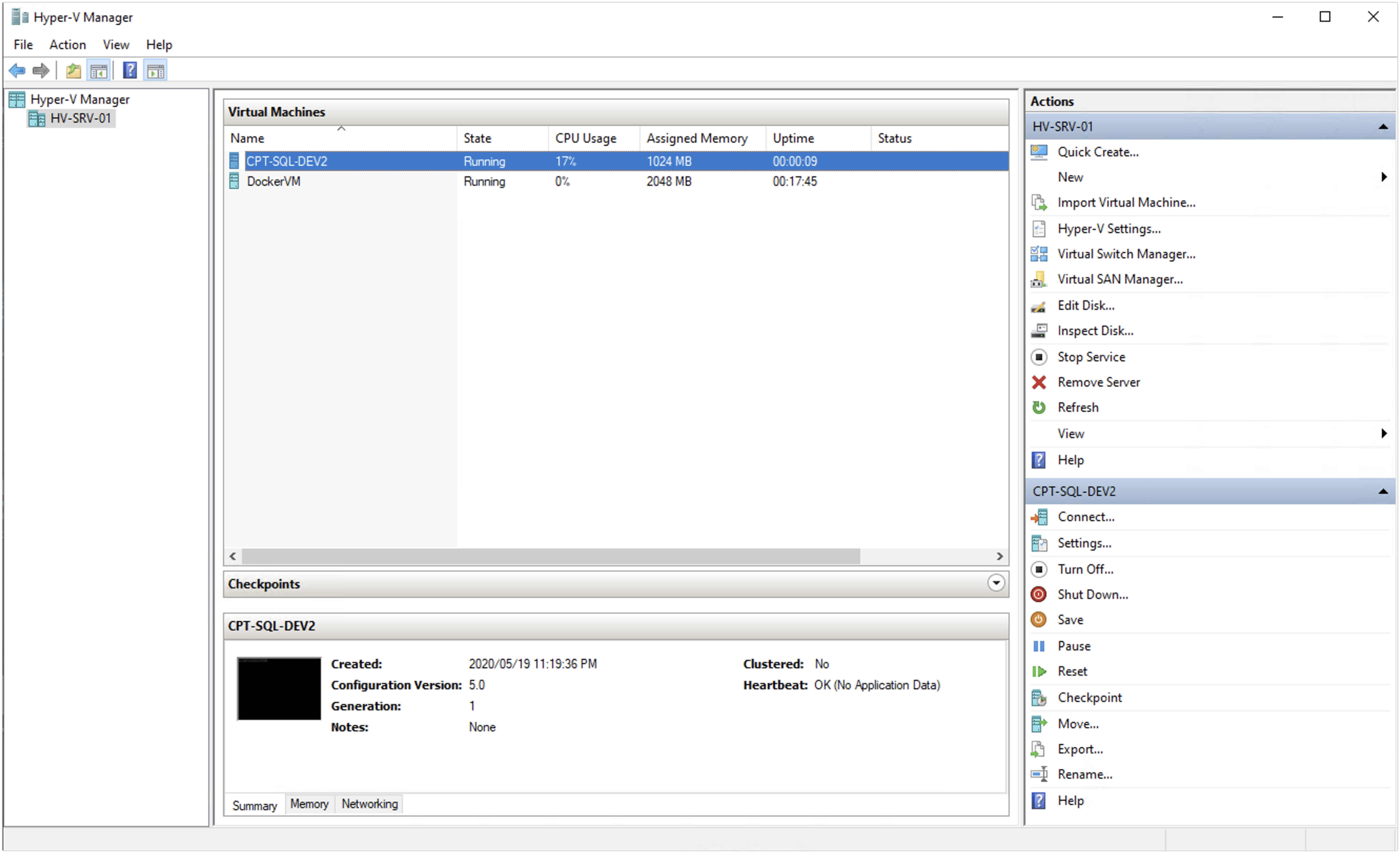Screen dimensions: 1400x853
Task: Open the View menu in menu bar
Action: coord(116,44)
